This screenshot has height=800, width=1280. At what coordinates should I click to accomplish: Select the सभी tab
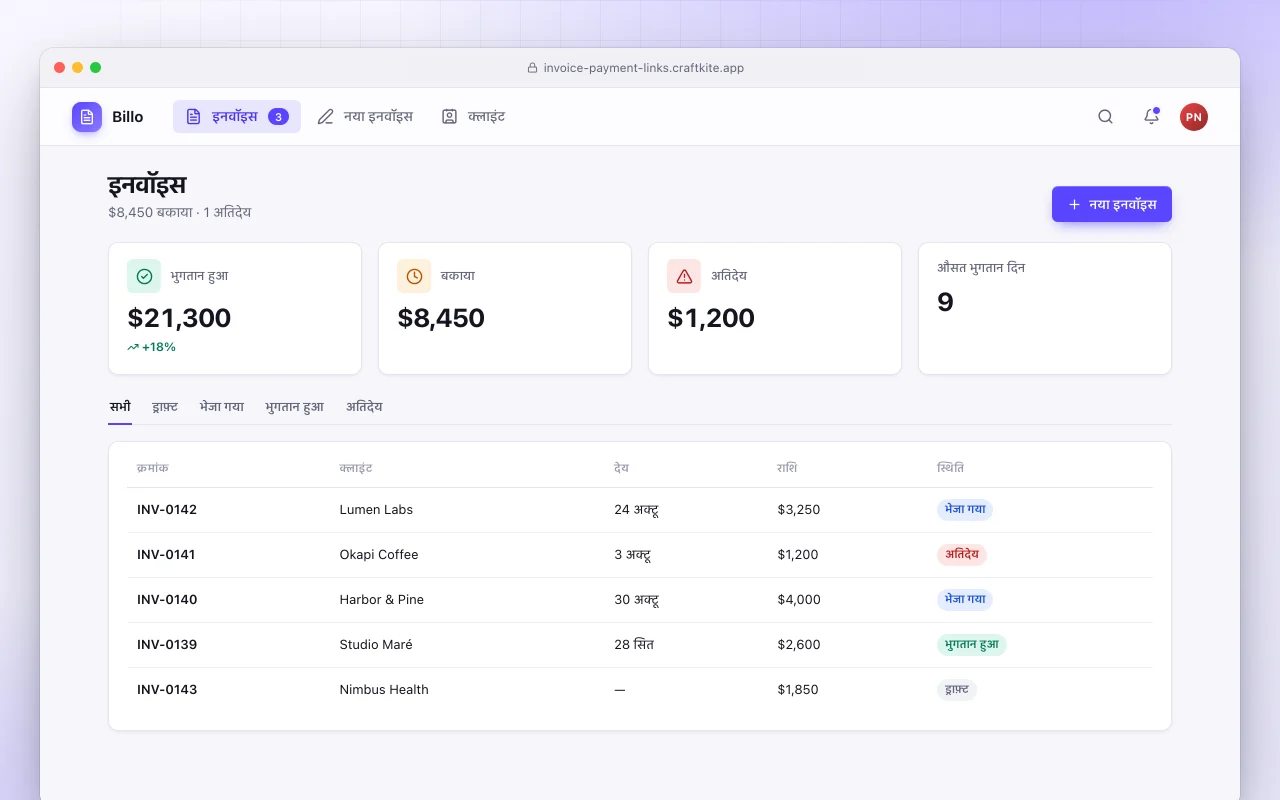(x=120, y=407)
